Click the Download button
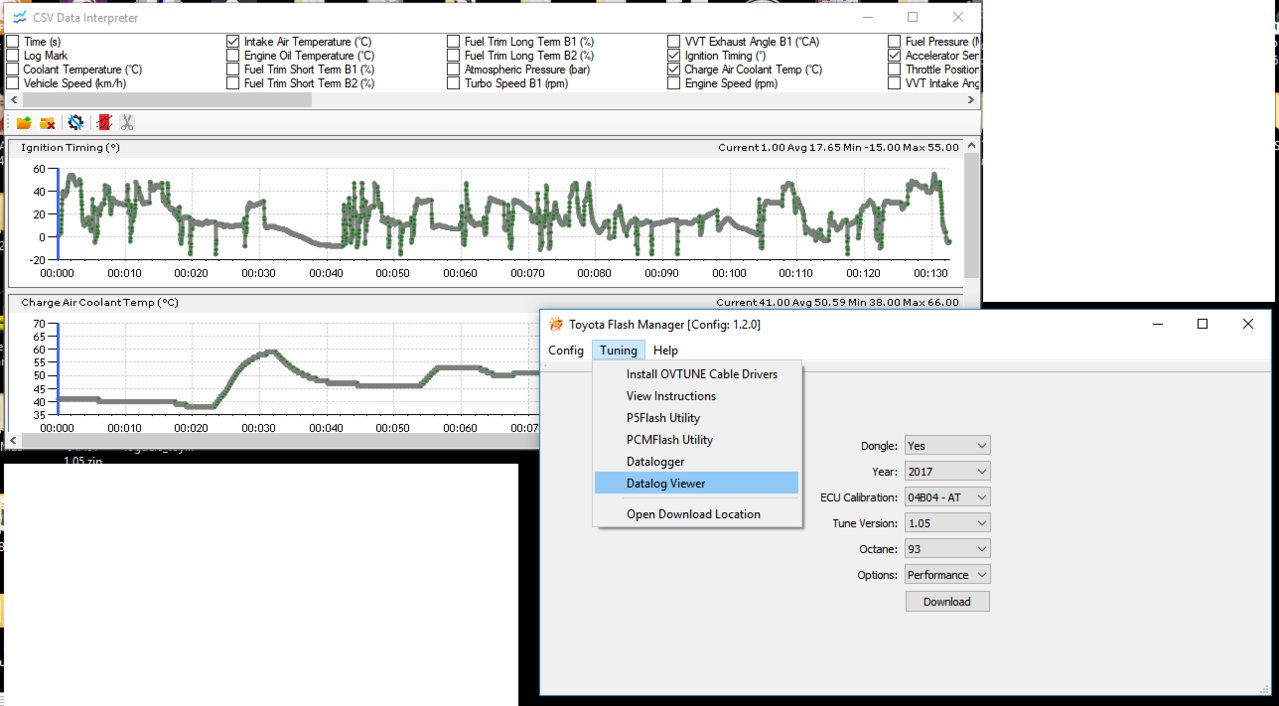 pos(947,601)
